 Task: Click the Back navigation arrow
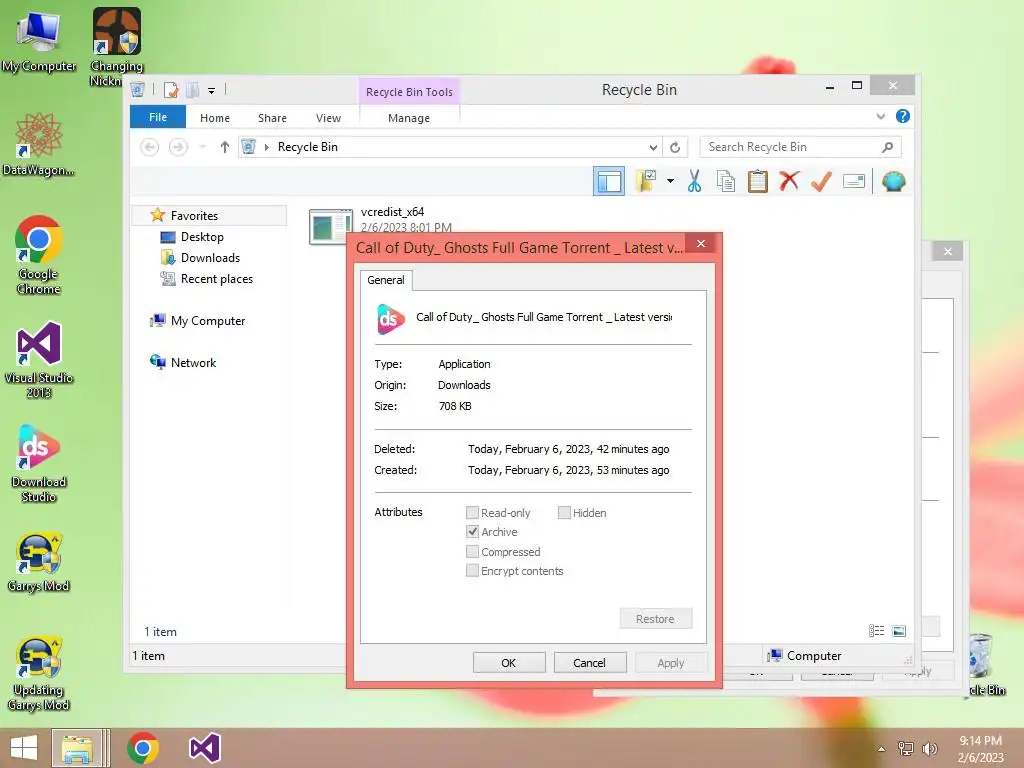pos(150,147)
